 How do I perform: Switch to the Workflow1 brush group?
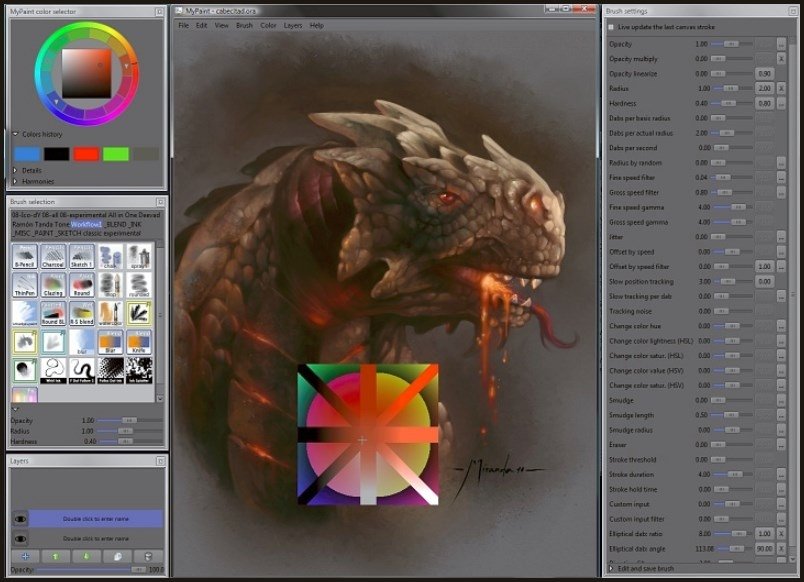click(x=86, y=224)
